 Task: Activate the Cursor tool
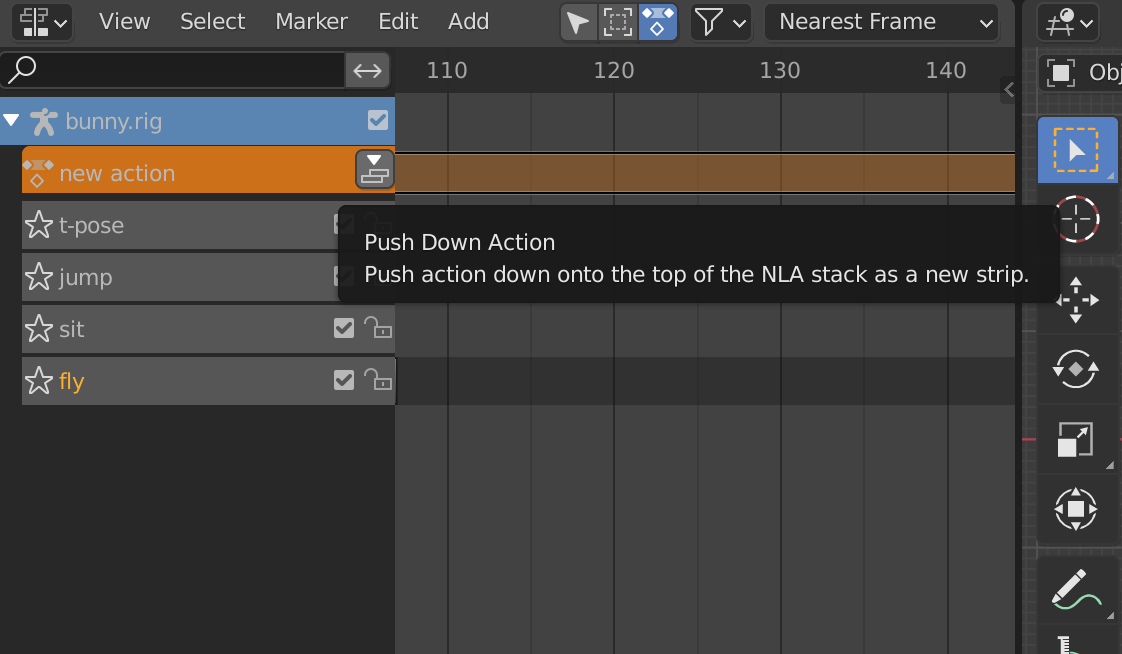point(1078,219)
